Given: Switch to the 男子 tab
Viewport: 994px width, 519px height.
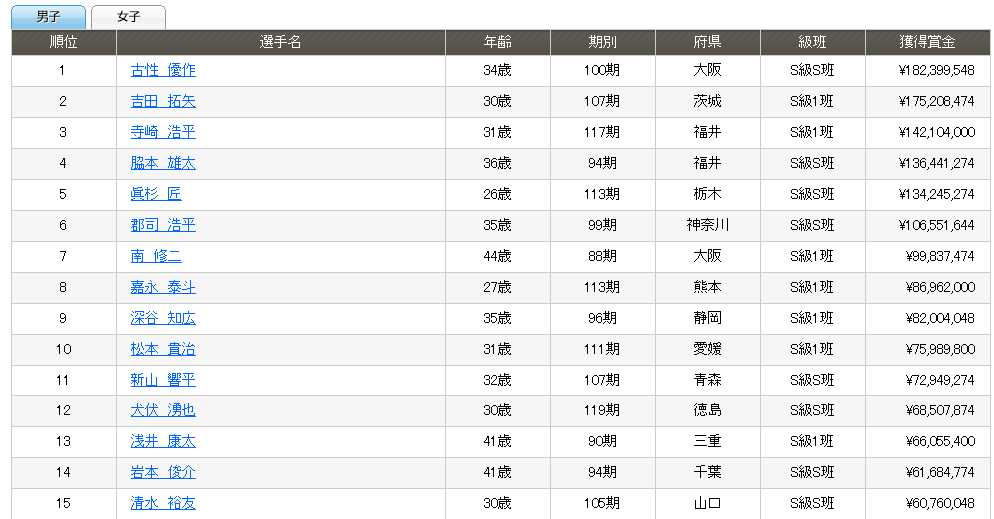Looking at the screenshot, I should coord(48,17).
